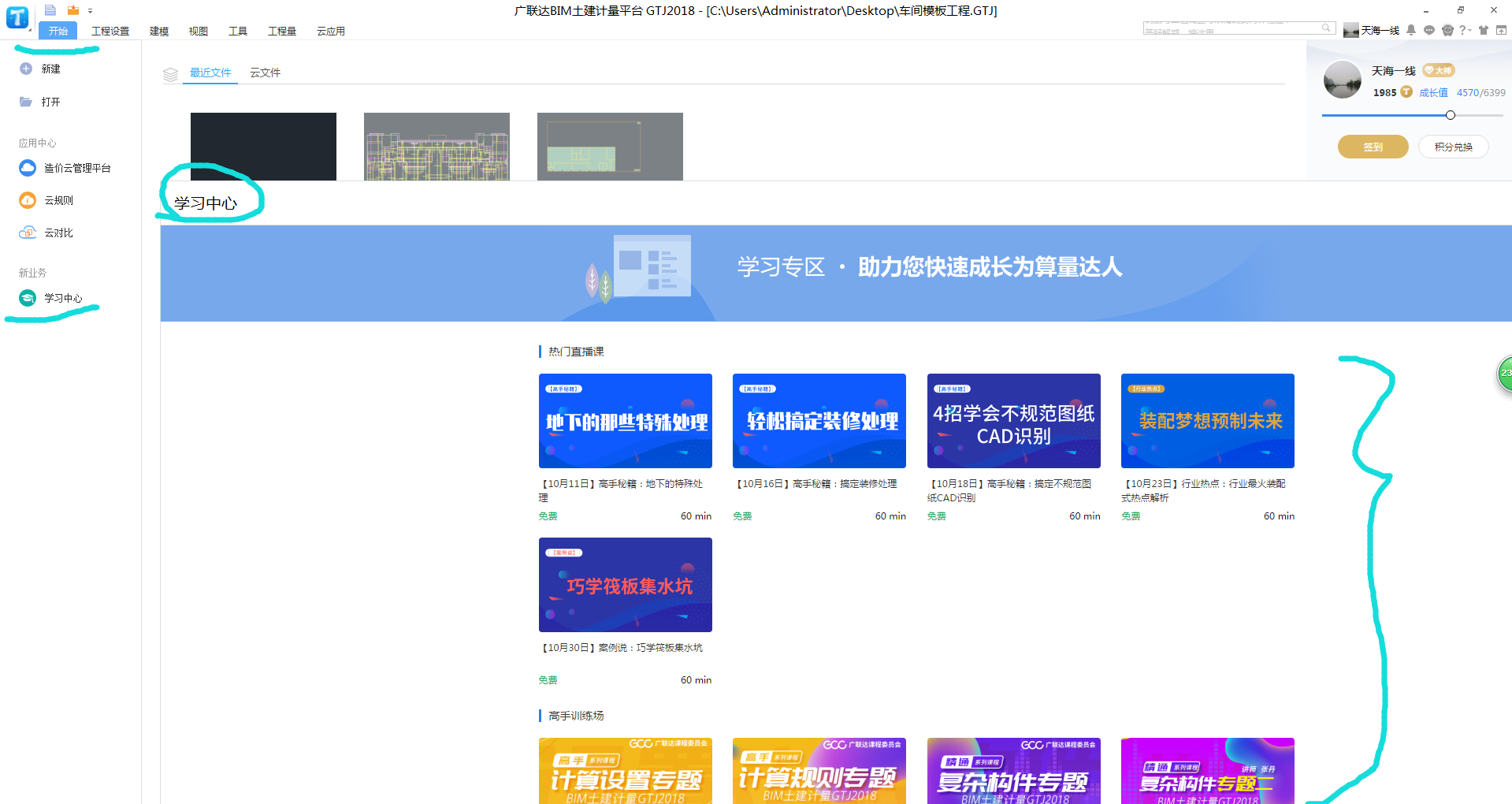Screen dimensions: 1512x804
Task: Open the 地下的那些特殊处理 course thumbnail
Action: coord(626,421)
